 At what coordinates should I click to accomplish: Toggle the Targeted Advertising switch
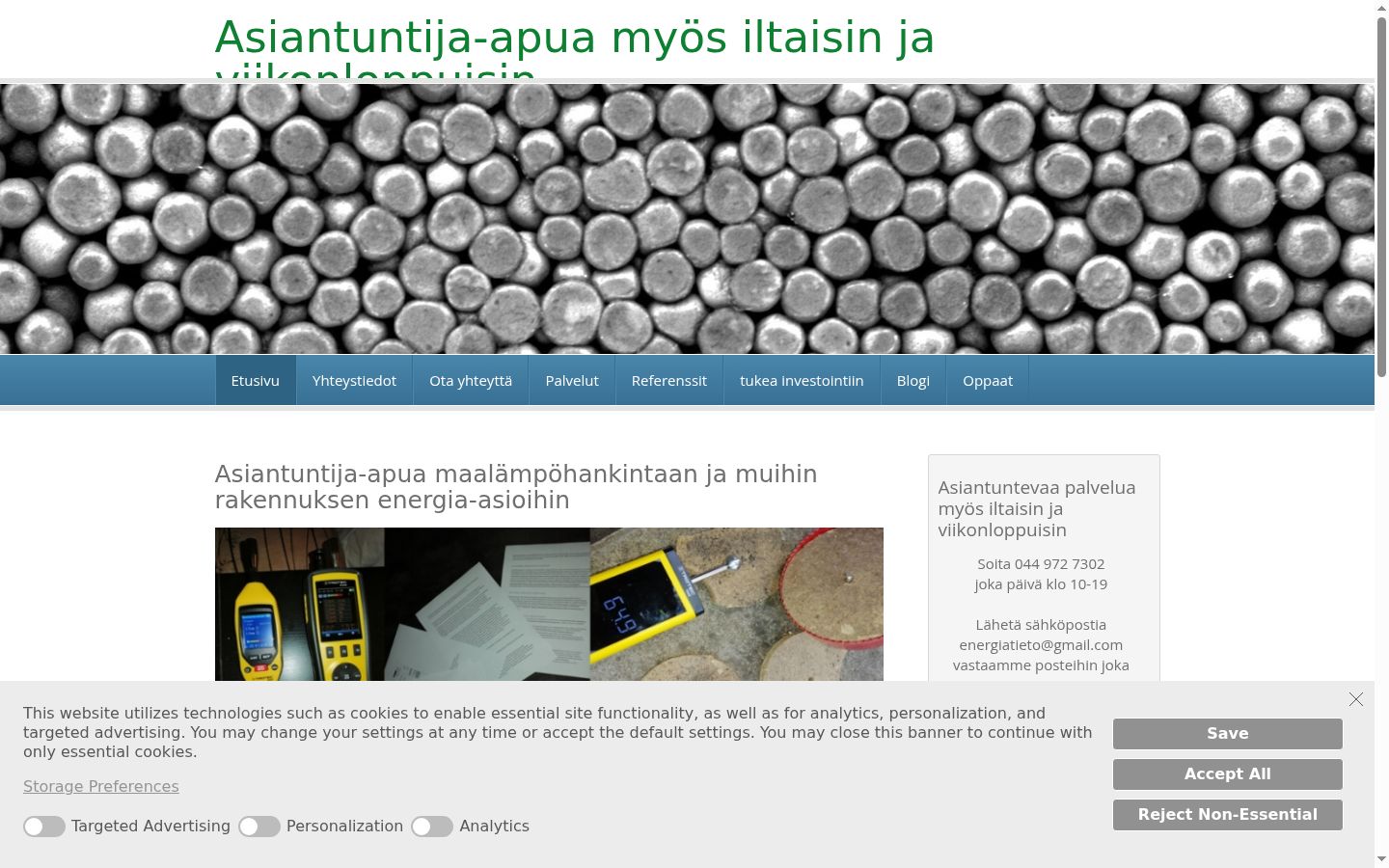click(x=44, y=827)
